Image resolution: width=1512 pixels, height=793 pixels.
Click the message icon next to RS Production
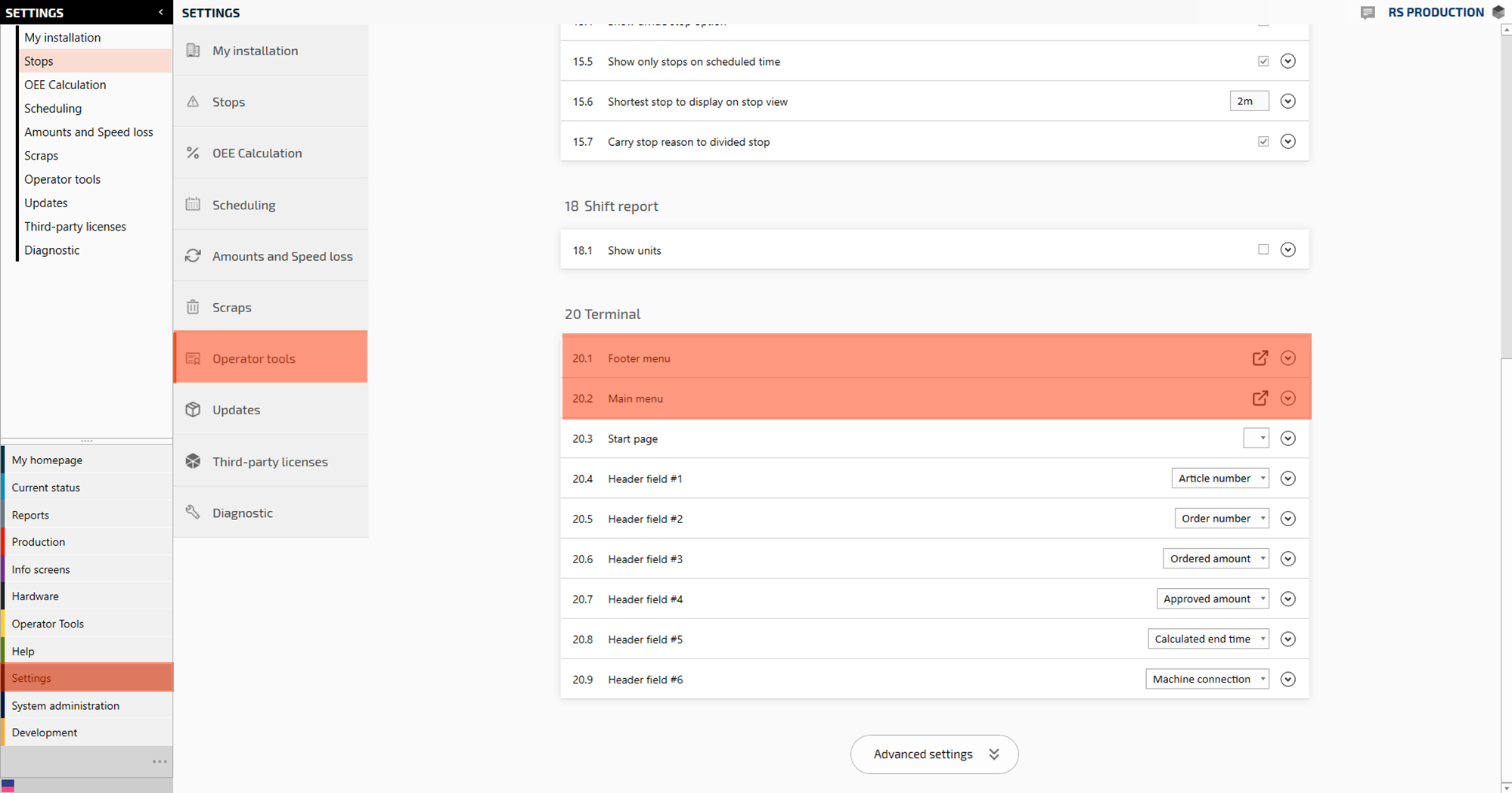click(x=1368, y=12)
